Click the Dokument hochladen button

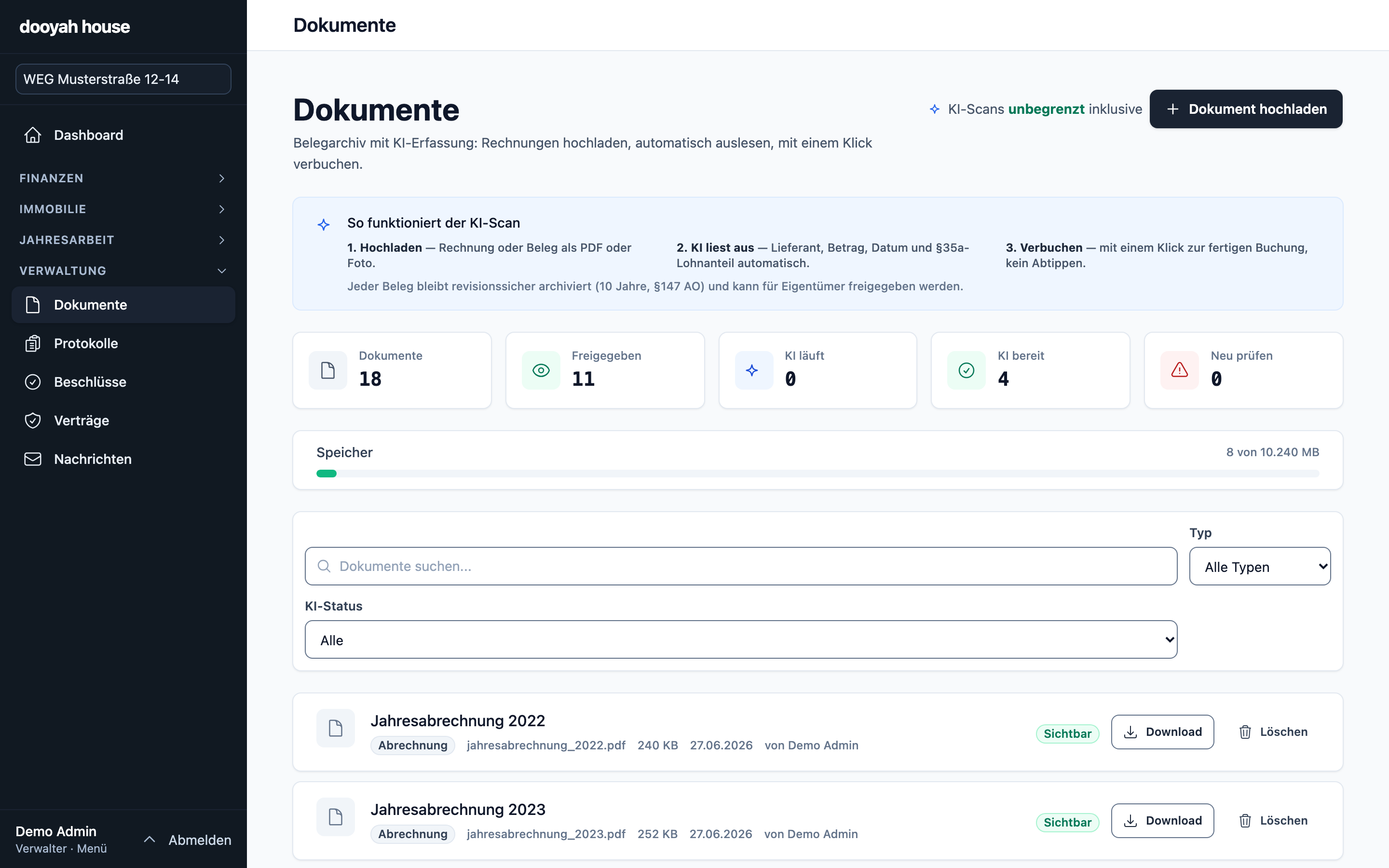coord(1245,109)
